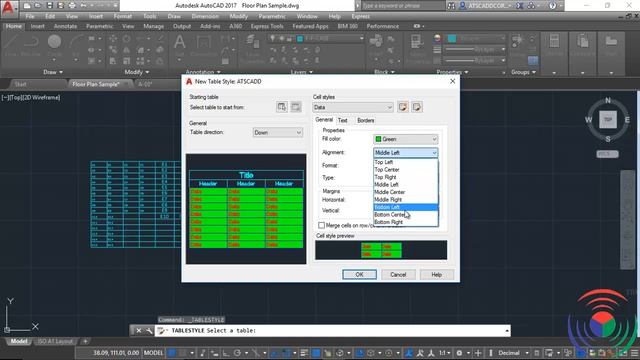
Task: Open the Cell styles Data dropdown
Action: [x=353, y=107]
